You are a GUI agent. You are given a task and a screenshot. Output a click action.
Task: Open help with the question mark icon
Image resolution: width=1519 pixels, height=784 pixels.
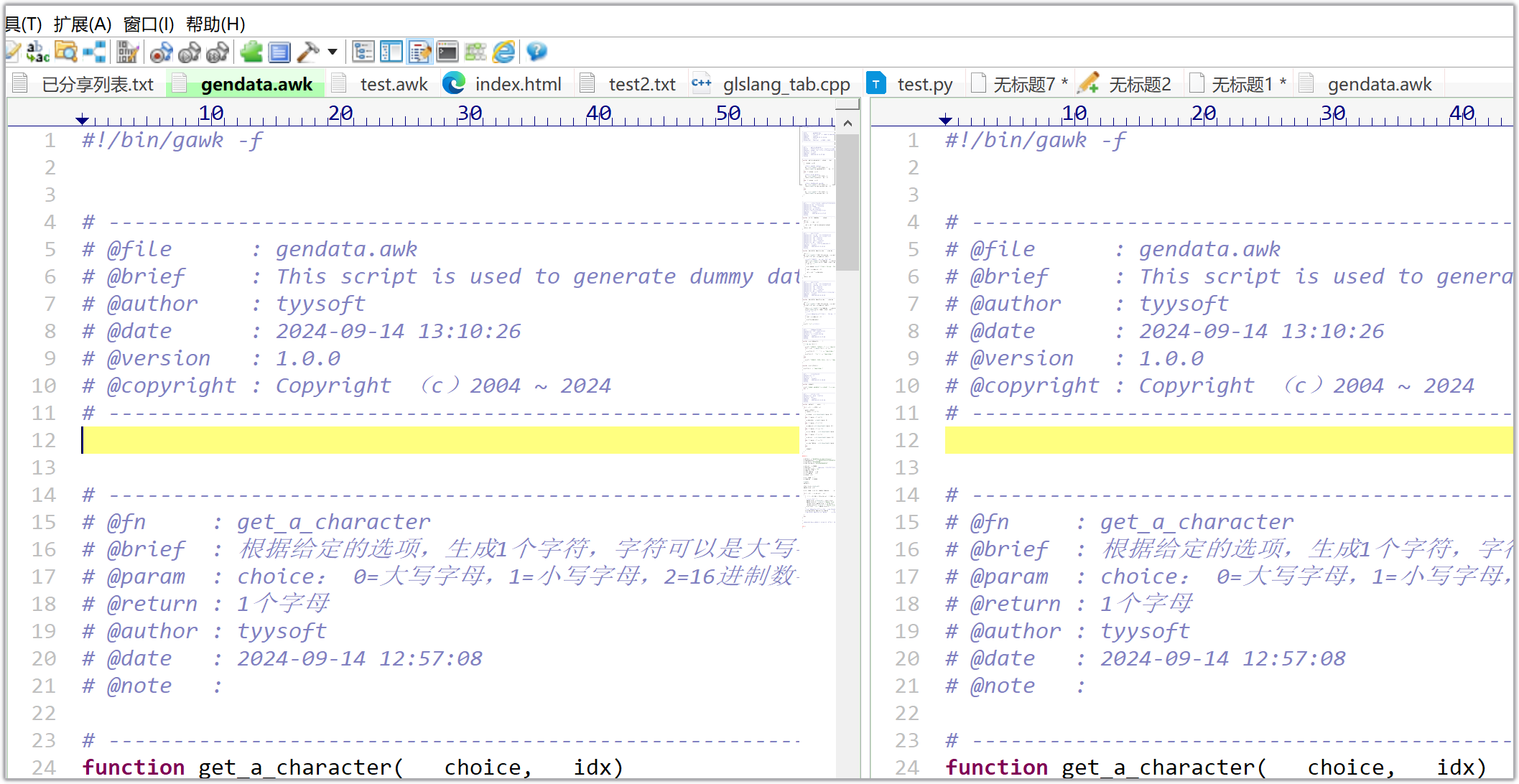[536, 52]
